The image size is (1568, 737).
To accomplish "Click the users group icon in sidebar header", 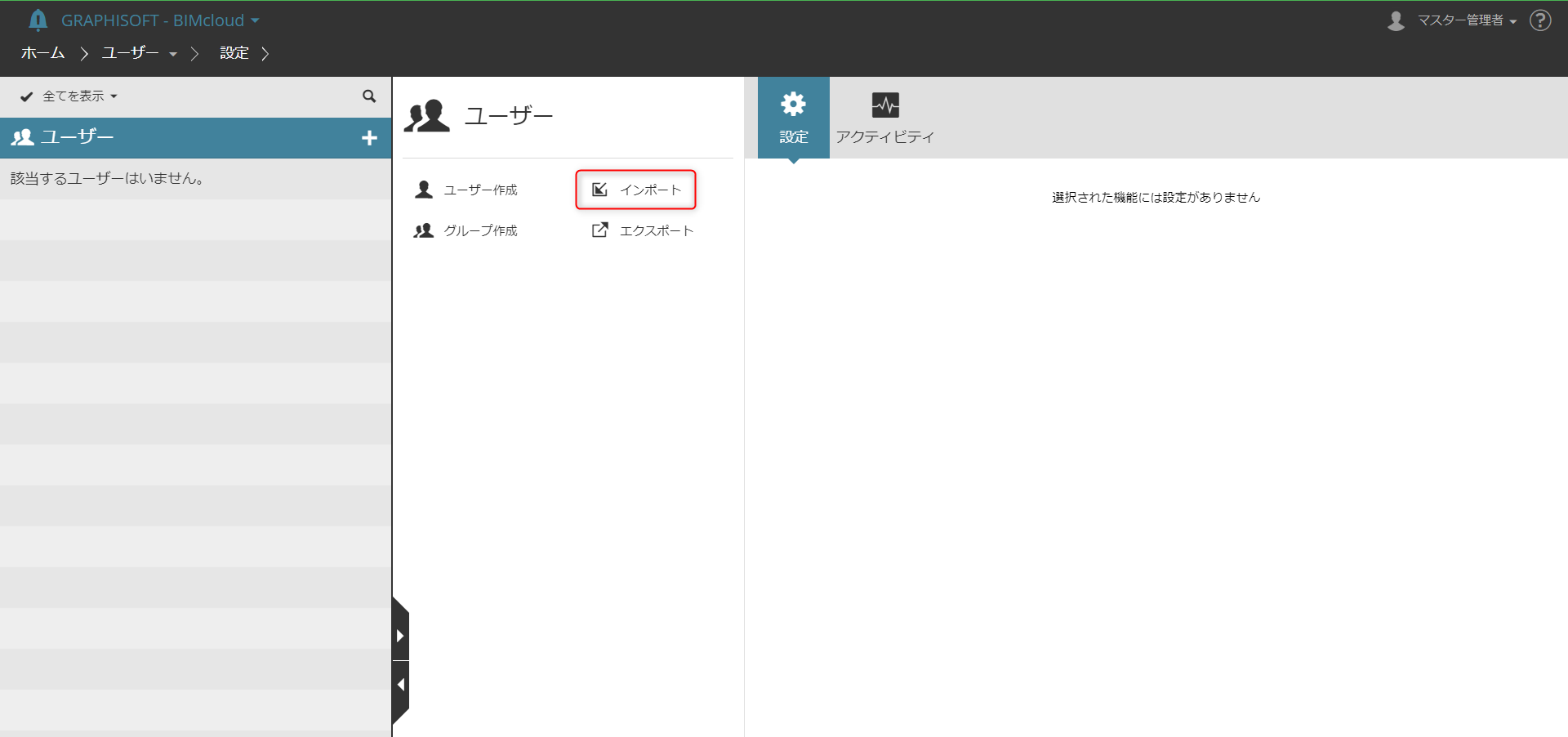I will click(22, 137).
